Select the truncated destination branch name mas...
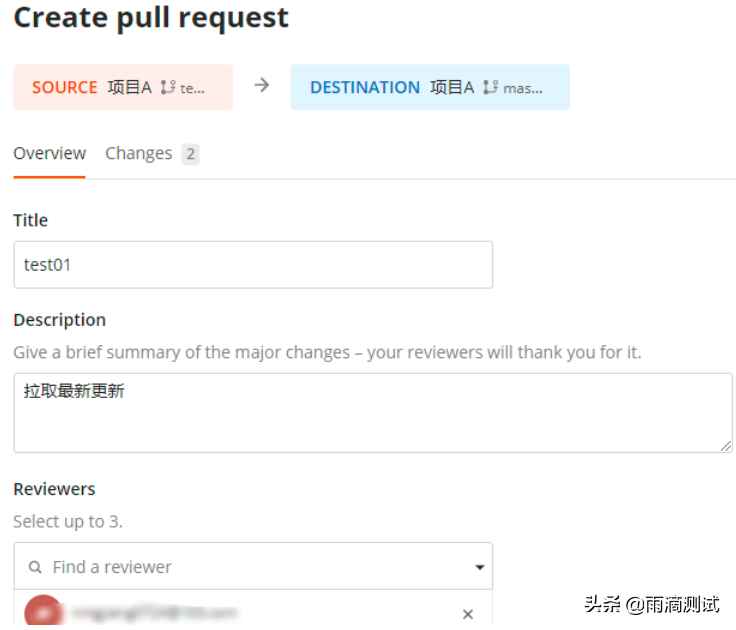 [523, 88]
